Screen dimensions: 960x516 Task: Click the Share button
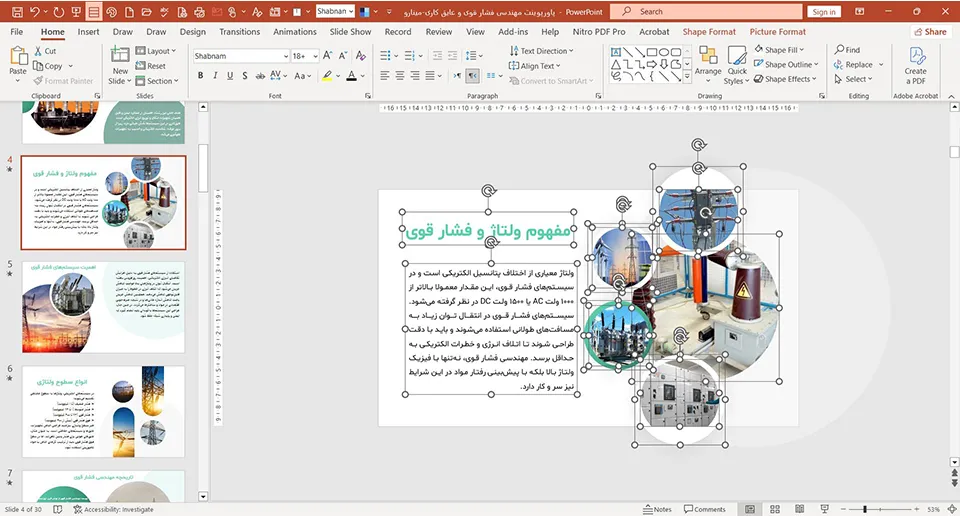pos(930,32)
